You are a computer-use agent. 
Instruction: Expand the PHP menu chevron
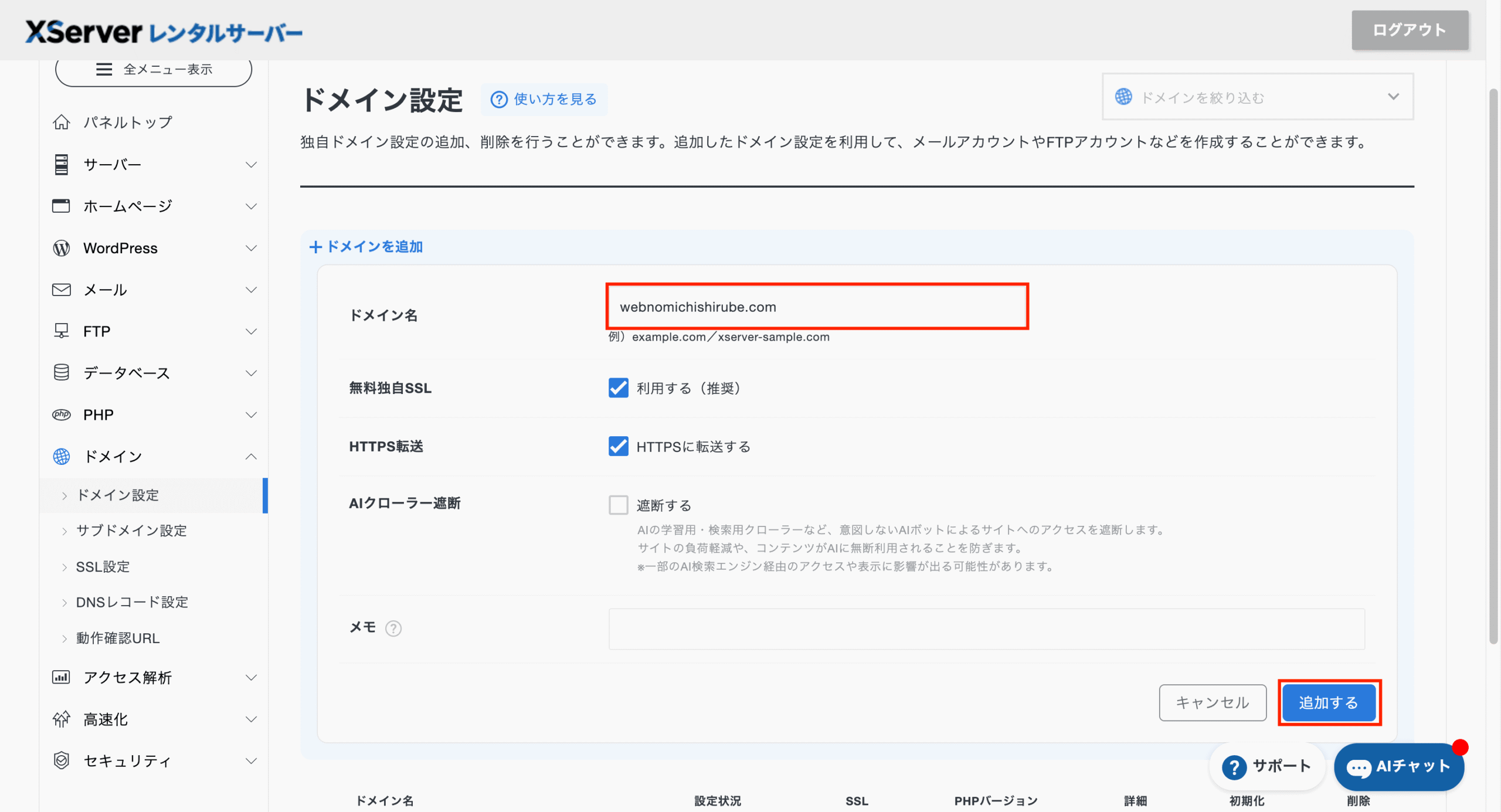point(251,415)
